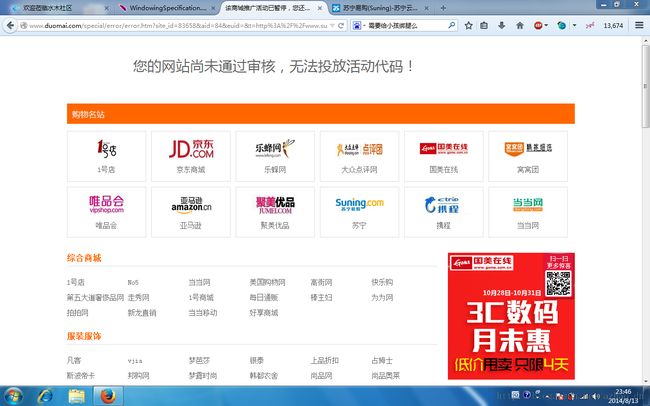650x406 pixels.
Task: Click the Baidu search engine icon
Action: coord(357,26)
